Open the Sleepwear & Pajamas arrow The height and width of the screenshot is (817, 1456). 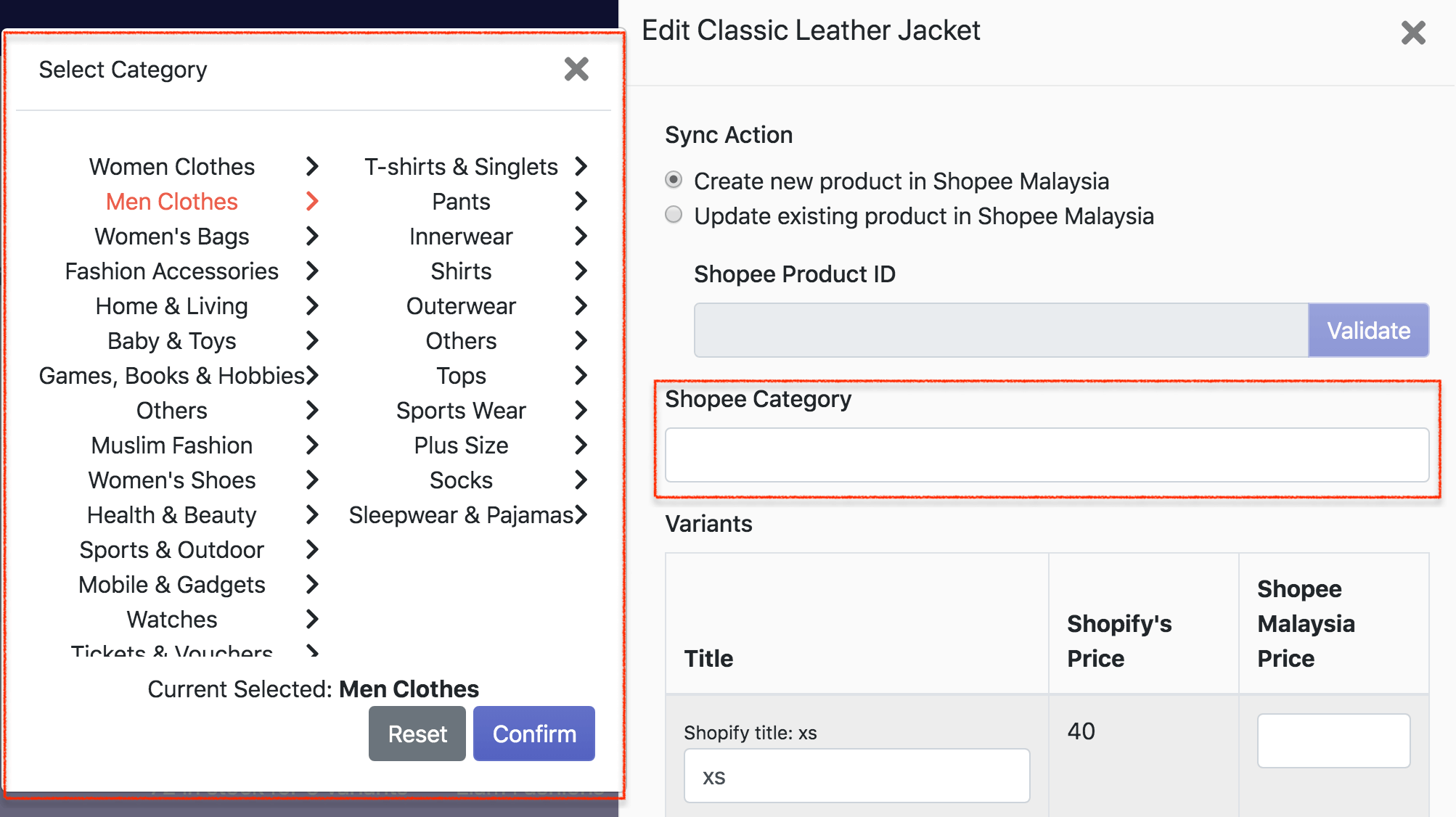[581, 514]
